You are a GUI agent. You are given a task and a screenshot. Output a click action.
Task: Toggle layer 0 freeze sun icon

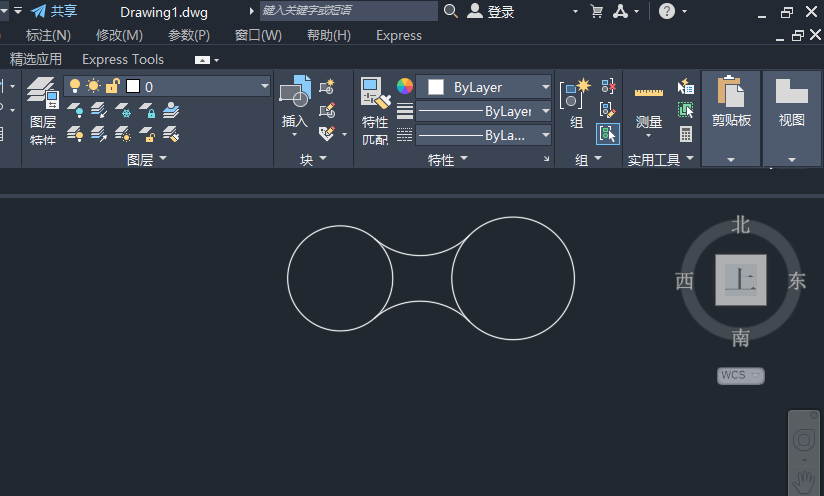coord(94,86)
